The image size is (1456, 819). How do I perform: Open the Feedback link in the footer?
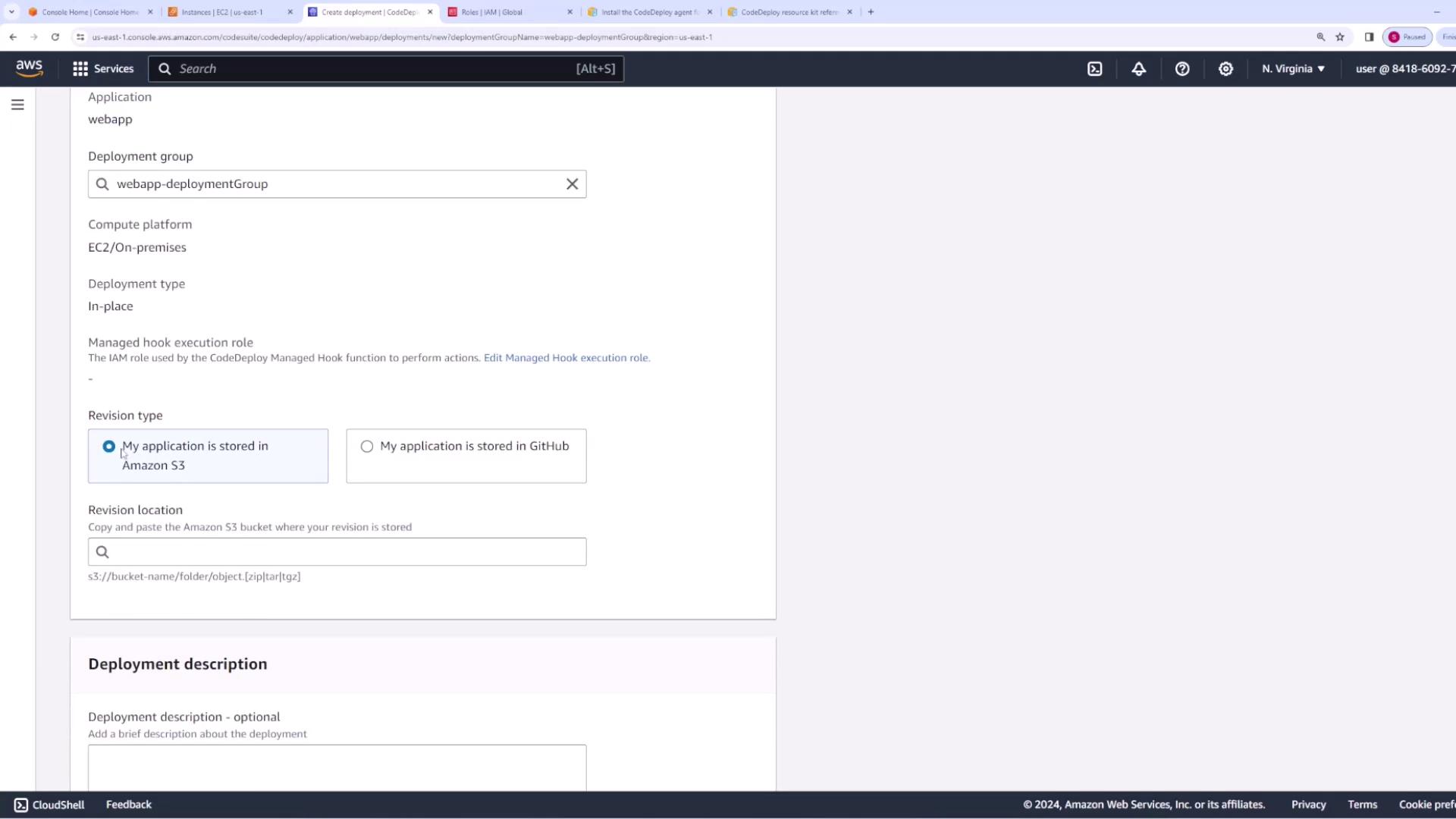coord(128,805)
